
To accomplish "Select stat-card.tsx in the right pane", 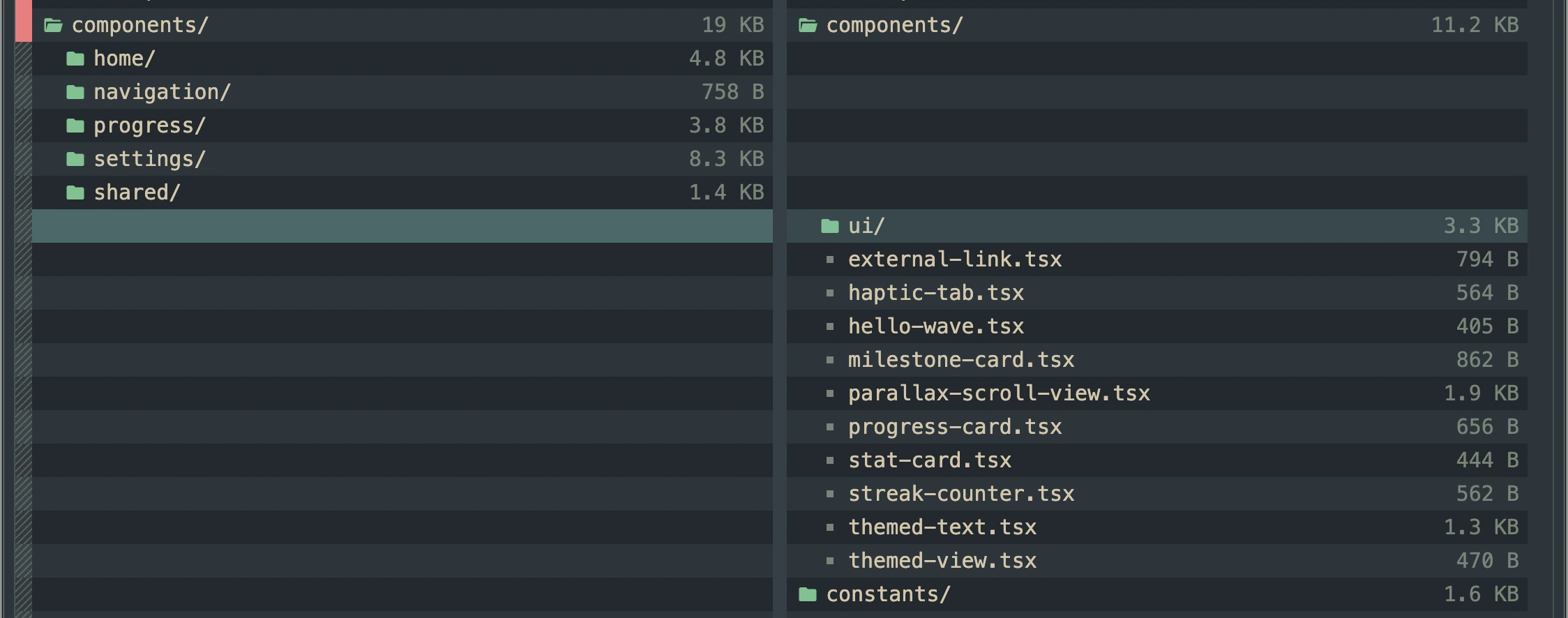I will tap(930, 460).
